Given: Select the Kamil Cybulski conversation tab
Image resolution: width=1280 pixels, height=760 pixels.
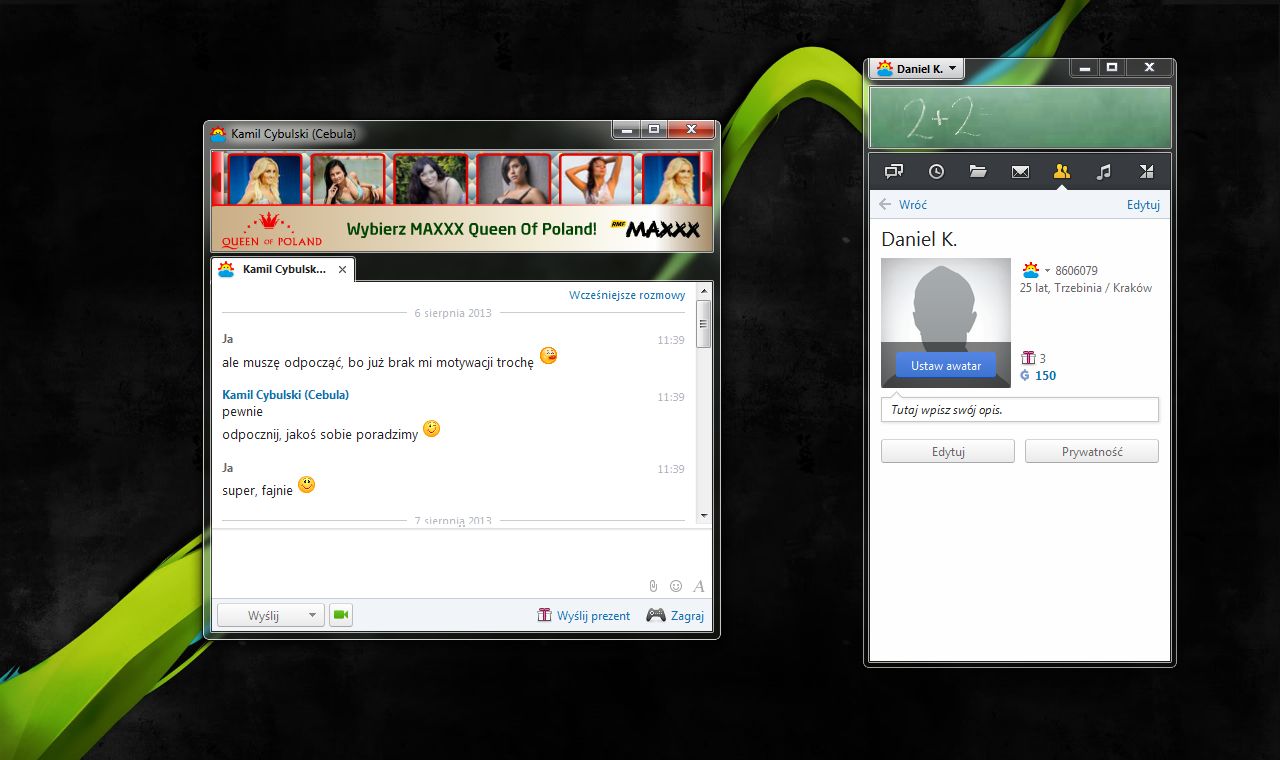Looking at the screenshot, I should 283,270.
